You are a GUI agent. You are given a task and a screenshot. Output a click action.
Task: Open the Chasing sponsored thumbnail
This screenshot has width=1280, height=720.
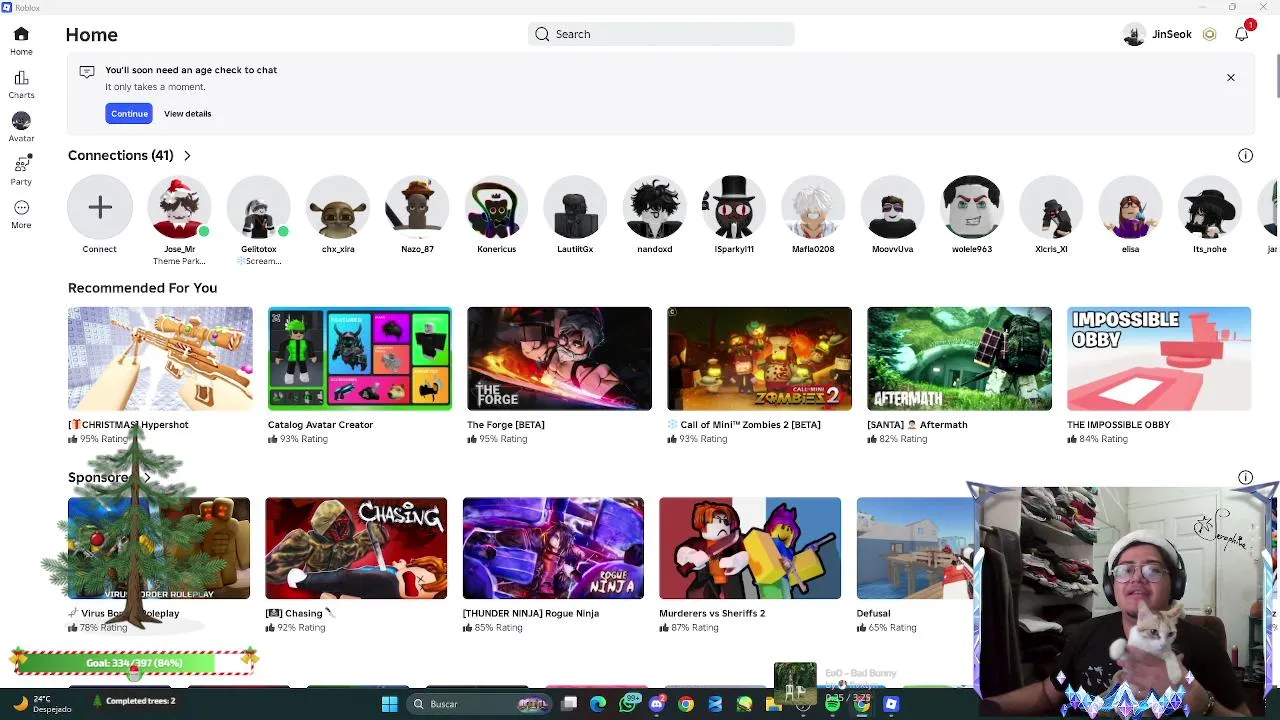[x=356, y=548]
